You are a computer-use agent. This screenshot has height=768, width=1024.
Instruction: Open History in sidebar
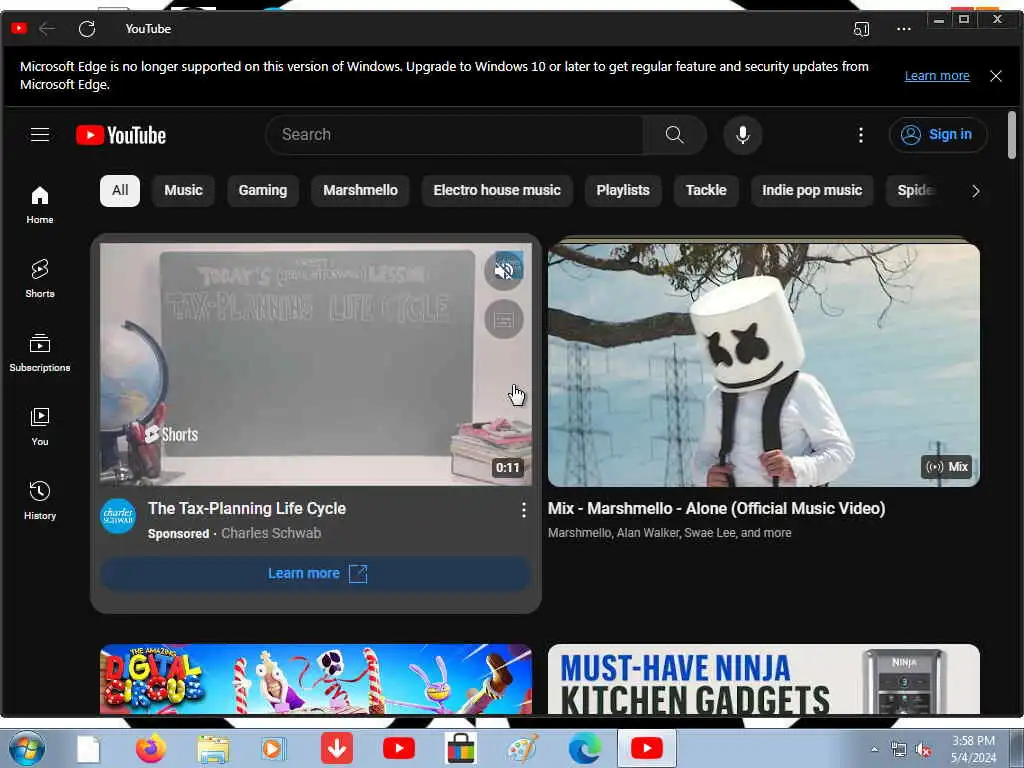[40, 500]
